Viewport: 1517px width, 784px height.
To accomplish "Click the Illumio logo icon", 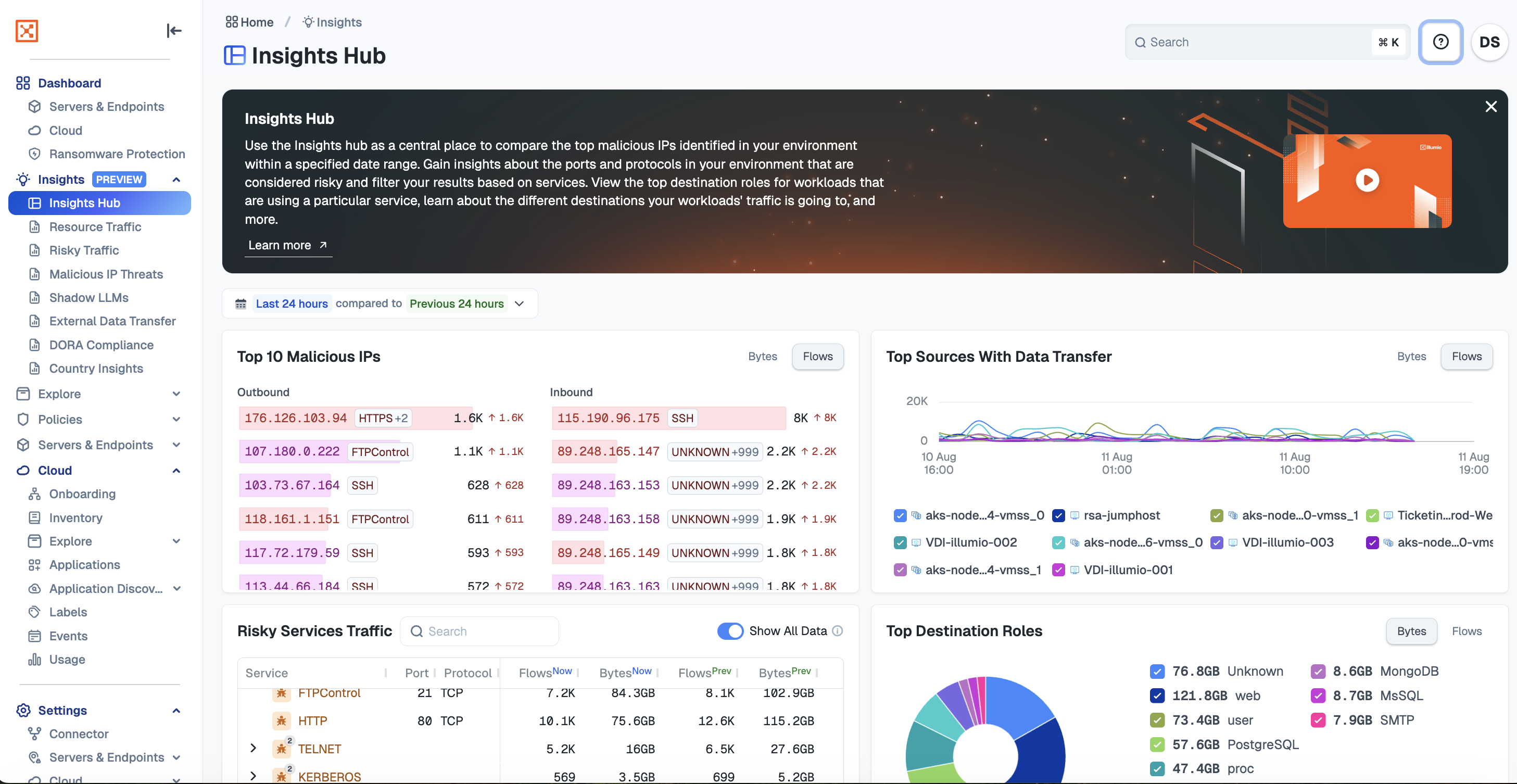I will [x=27, y=31].
